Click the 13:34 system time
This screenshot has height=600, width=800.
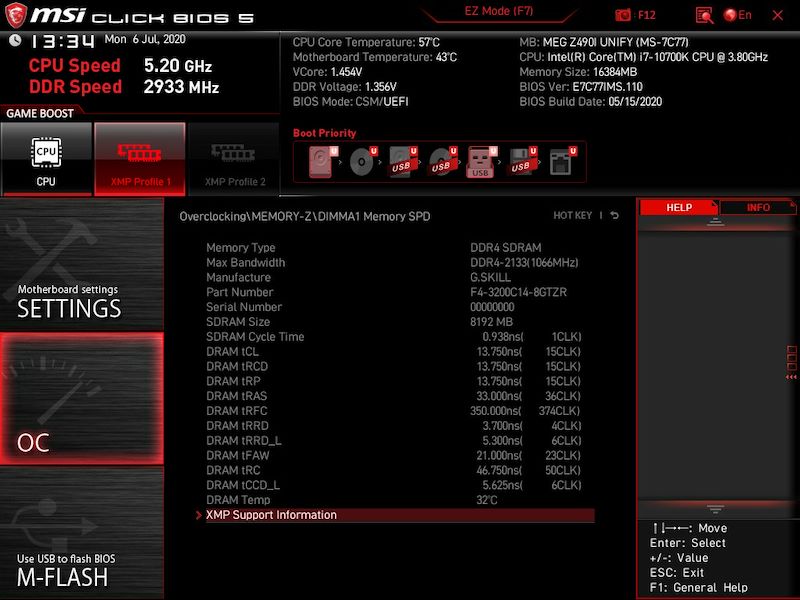tap(62, 40)
